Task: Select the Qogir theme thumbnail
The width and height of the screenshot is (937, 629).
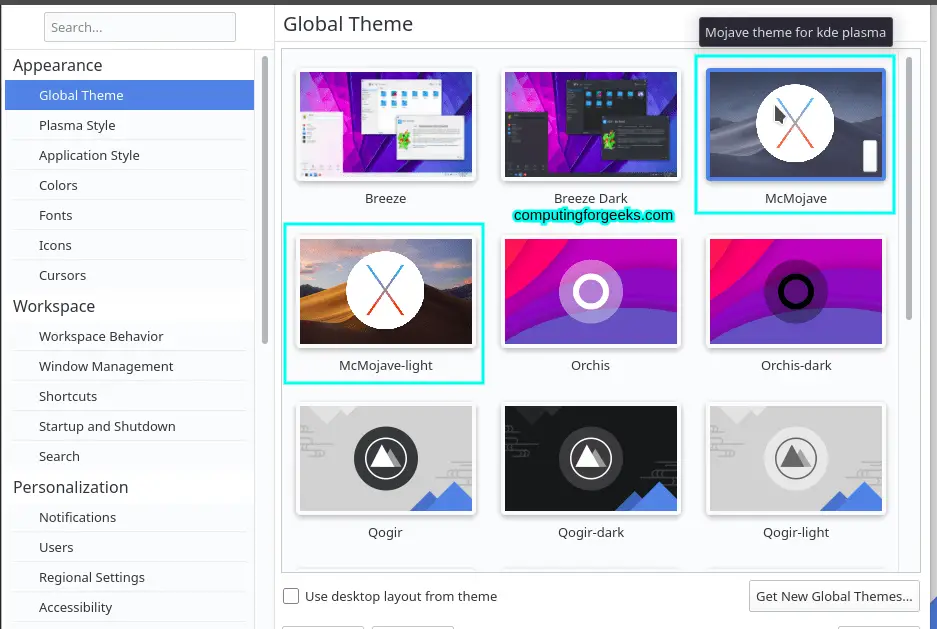Action: (x=385, y=458)
